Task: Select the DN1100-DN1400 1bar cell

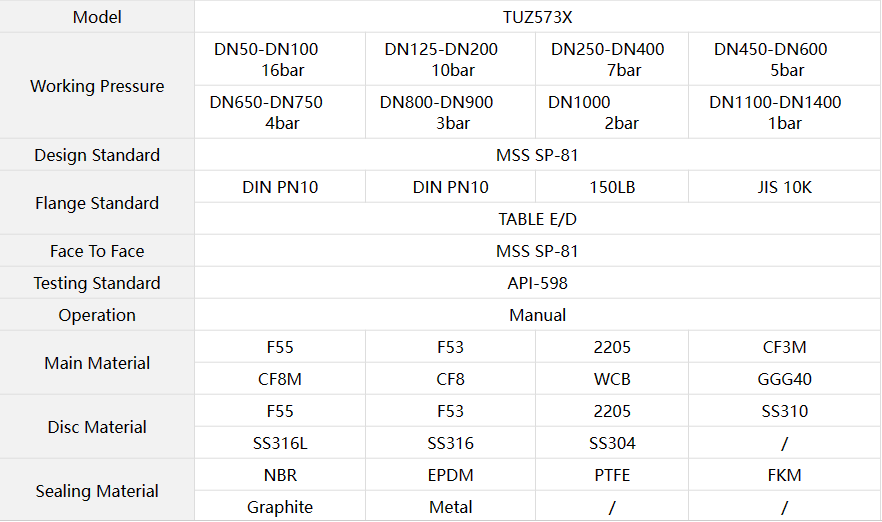Action: point(784,112)
